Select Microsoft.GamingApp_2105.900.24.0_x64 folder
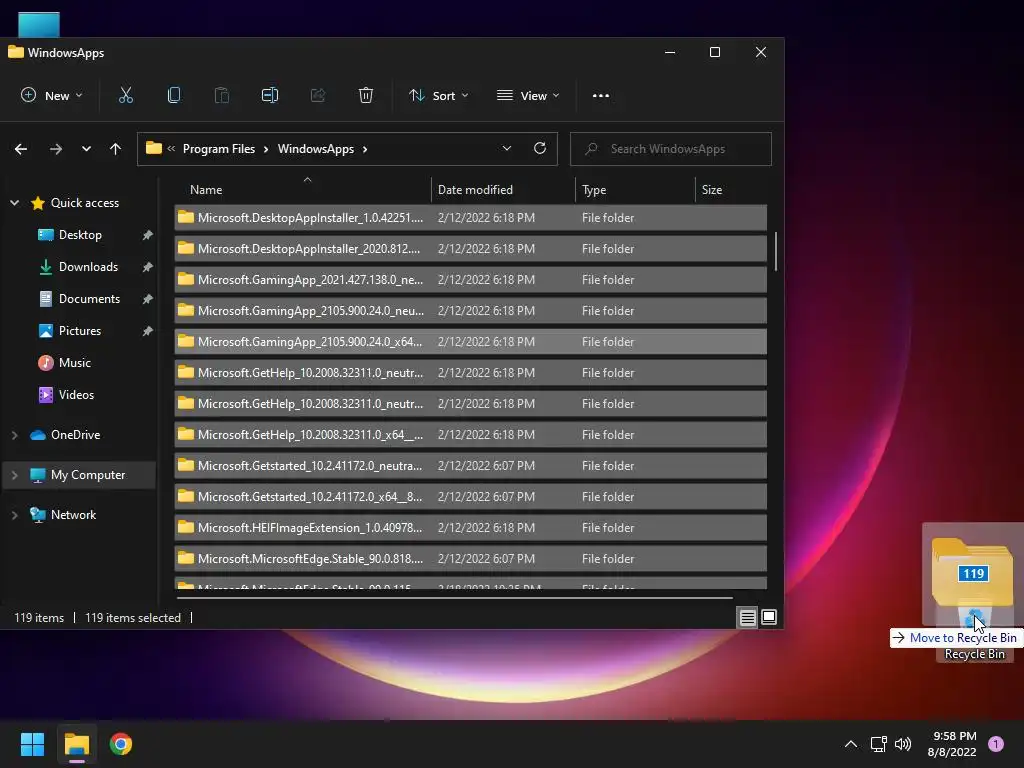The image size is (1024, 768). point(470,342)
